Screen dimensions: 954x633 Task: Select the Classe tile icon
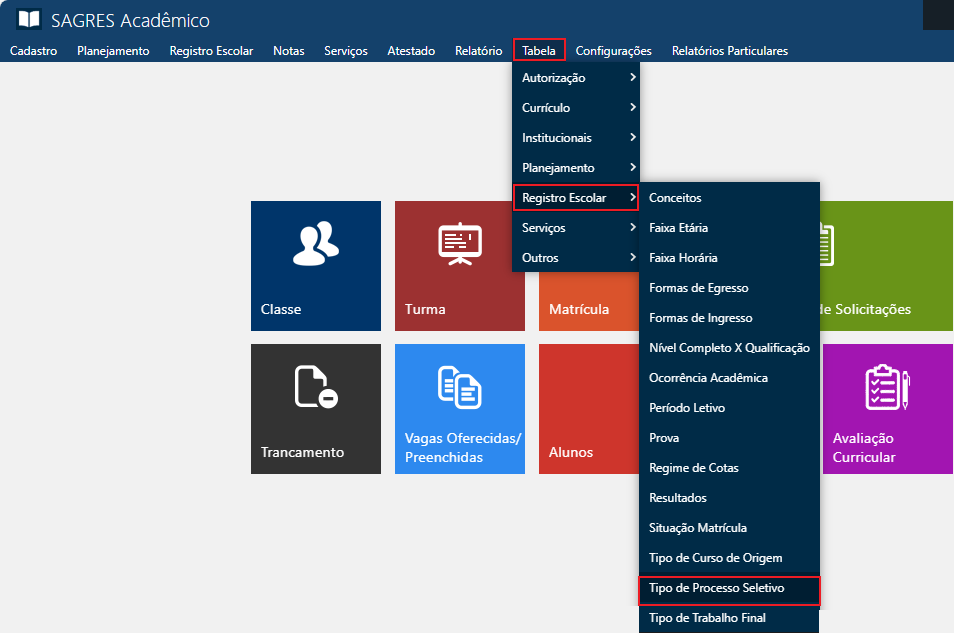point(315,241)
